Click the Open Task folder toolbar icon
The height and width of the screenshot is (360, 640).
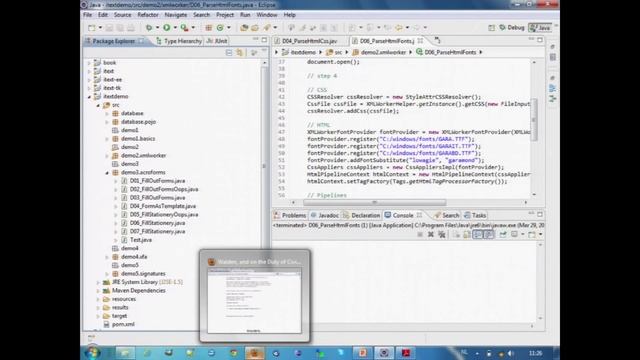(255, 28)
